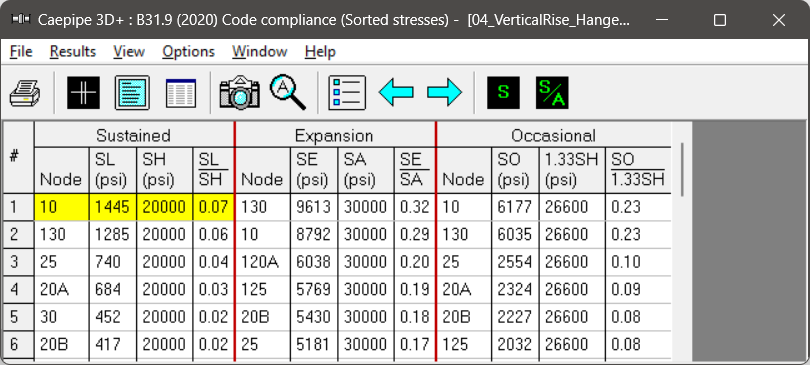The width and height of the screenshot is (810, 365).
Task: Select expansion node 120A cell
Action: pyautogui.click(x=262, y=262)
